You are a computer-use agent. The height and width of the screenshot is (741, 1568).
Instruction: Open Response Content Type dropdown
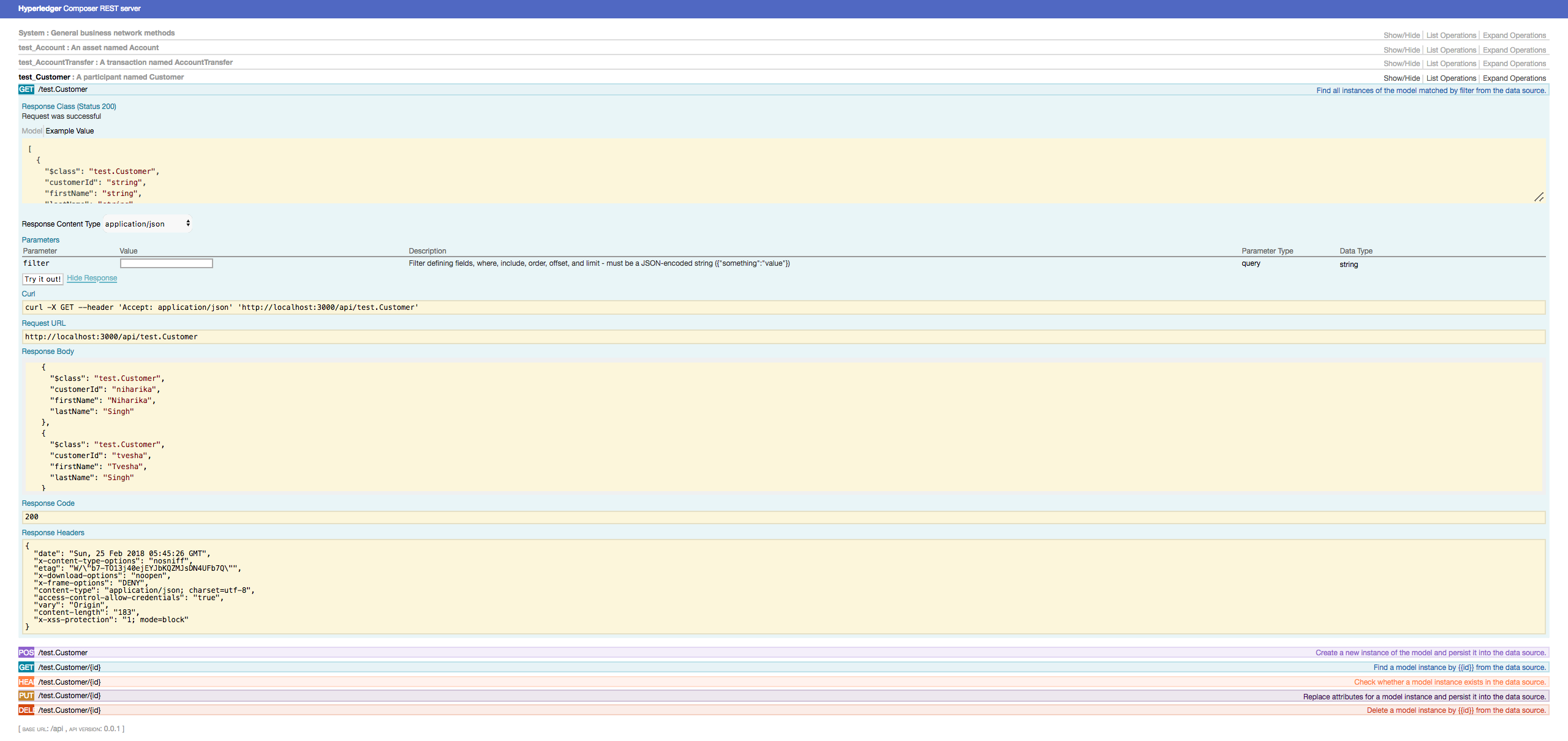[148, 224]
